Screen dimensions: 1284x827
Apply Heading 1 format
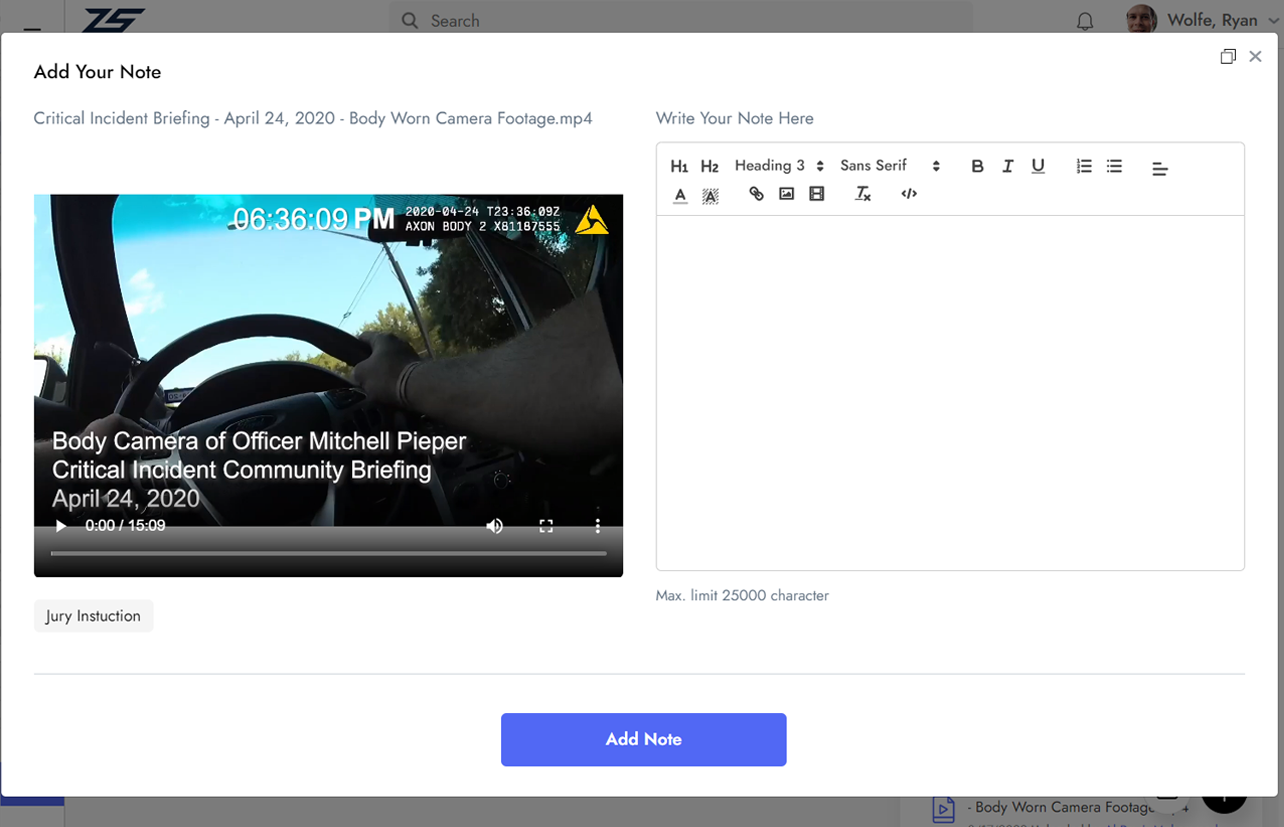(679, 167)
